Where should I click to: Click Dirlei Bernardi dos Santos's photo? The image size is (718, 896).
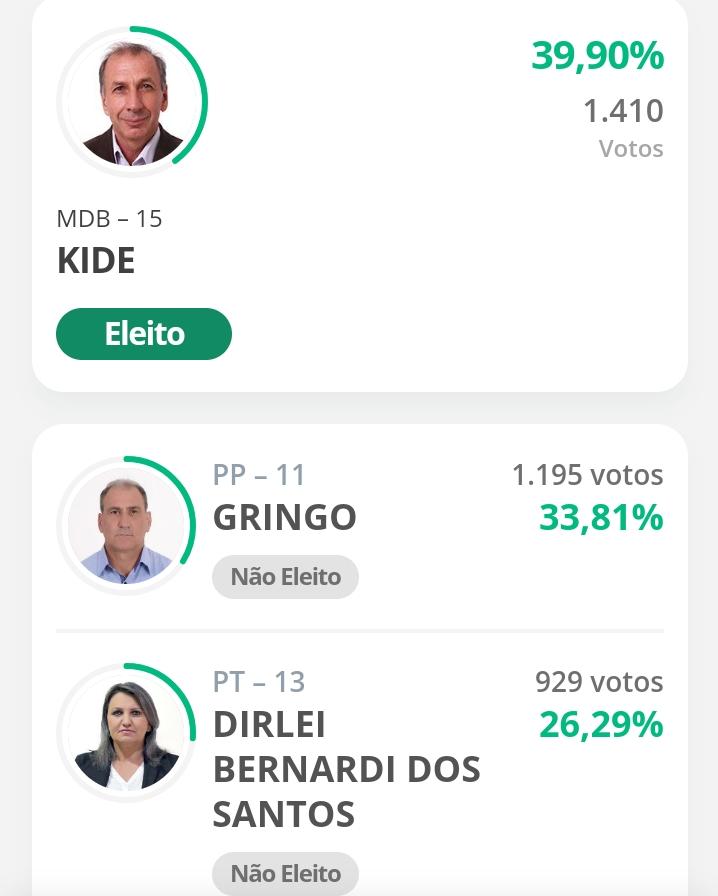click(127, 735)
